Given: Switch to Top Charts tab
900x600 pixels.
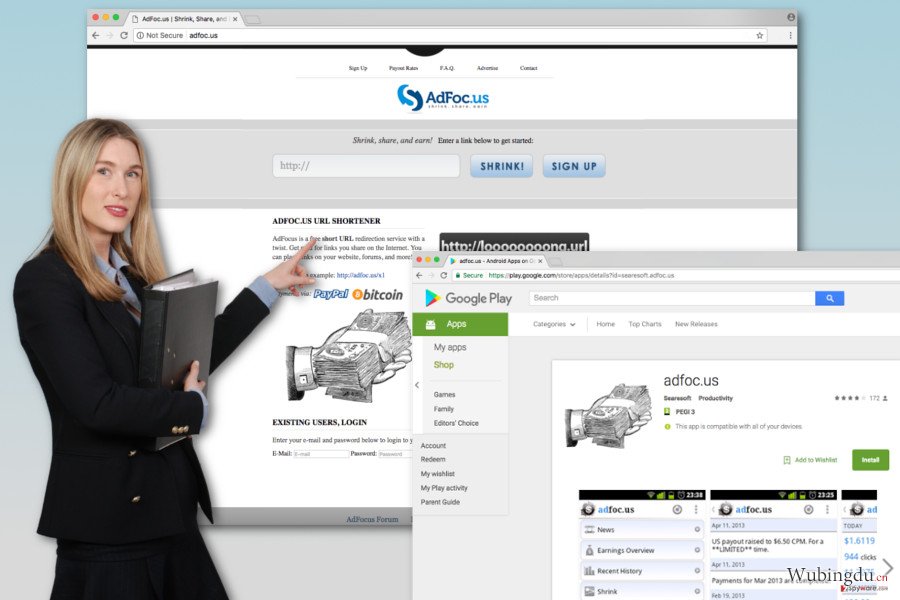Looking at the screenshot, I should (645, 324).
